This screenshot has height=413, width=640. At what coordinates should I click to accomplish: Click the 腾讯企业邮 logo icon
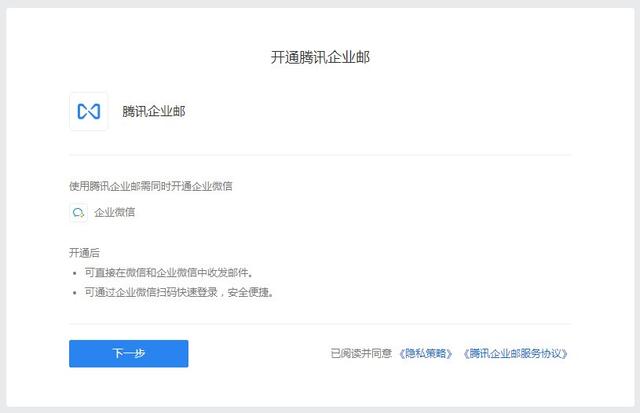coord(89,111)
